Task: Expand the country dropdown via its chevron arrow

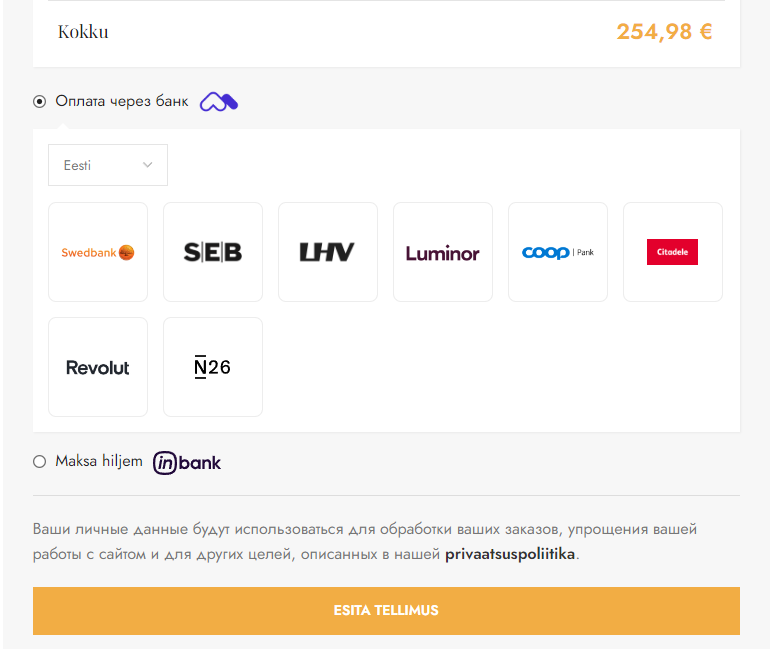Action: point(147,165)
